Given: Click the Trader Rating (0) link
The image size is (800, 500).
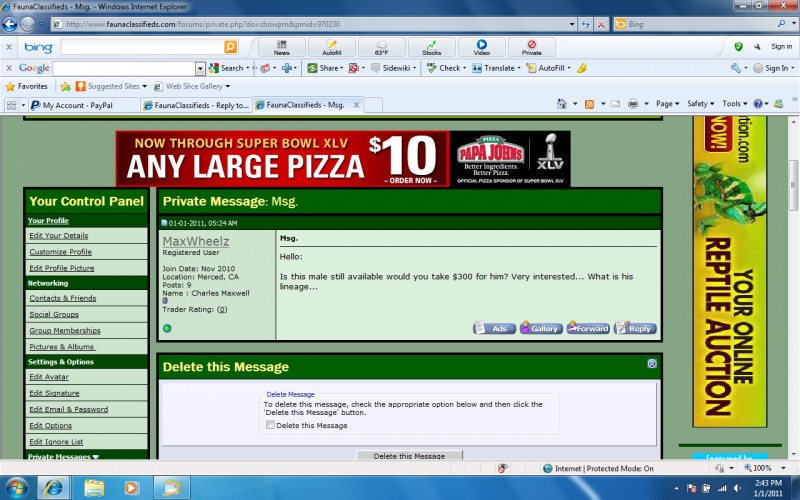Looking at the screenshot, I should coord(222,309).
